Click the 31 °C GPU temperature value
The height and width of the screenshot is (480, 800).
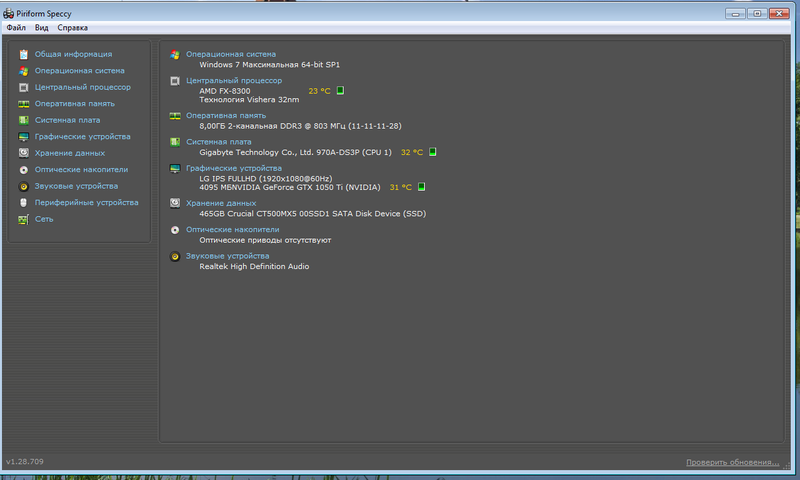pyautogui.click(x=401, y=187)
